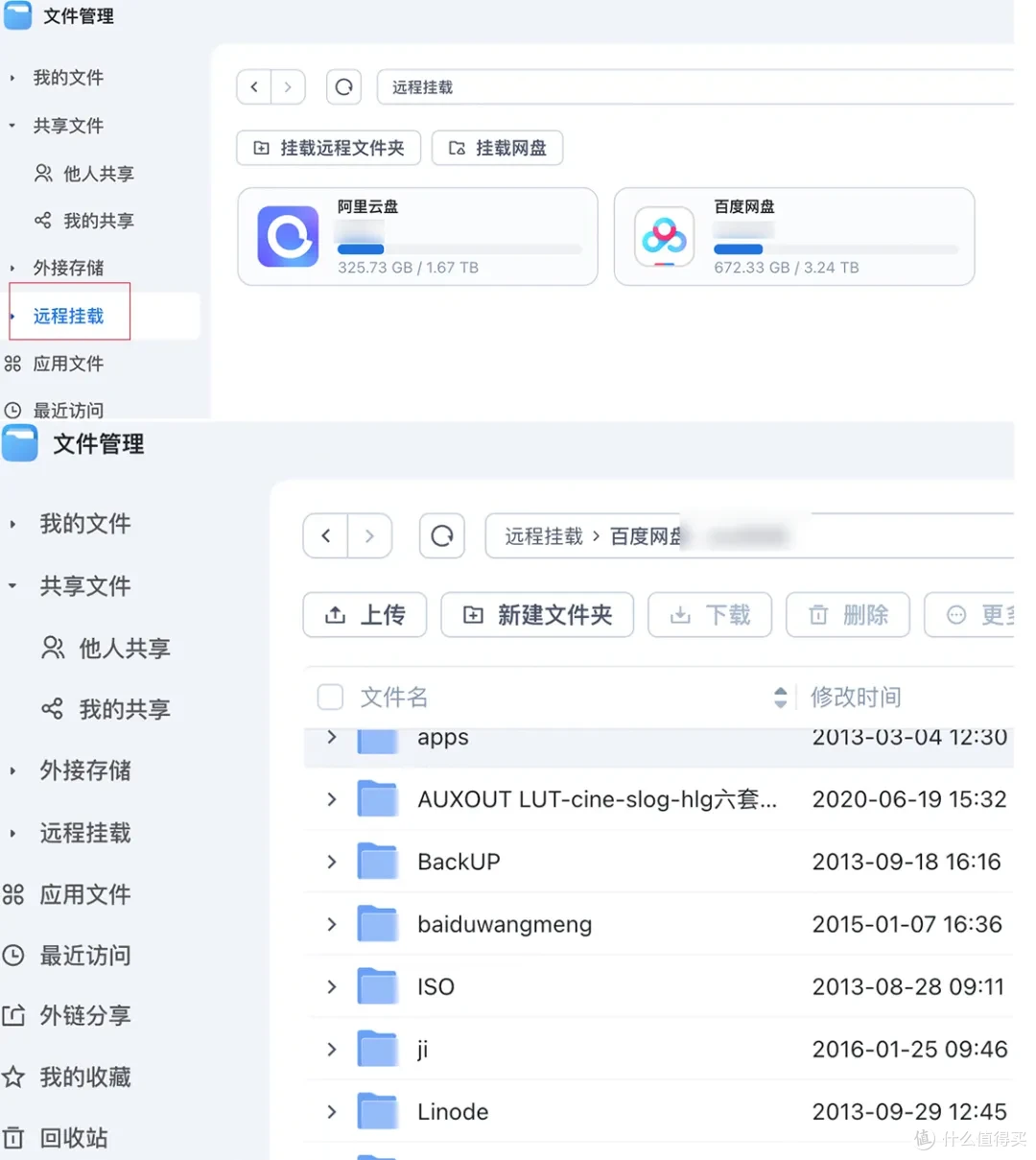Click the AUXOUT LUT folder icon

pos(378,798)
